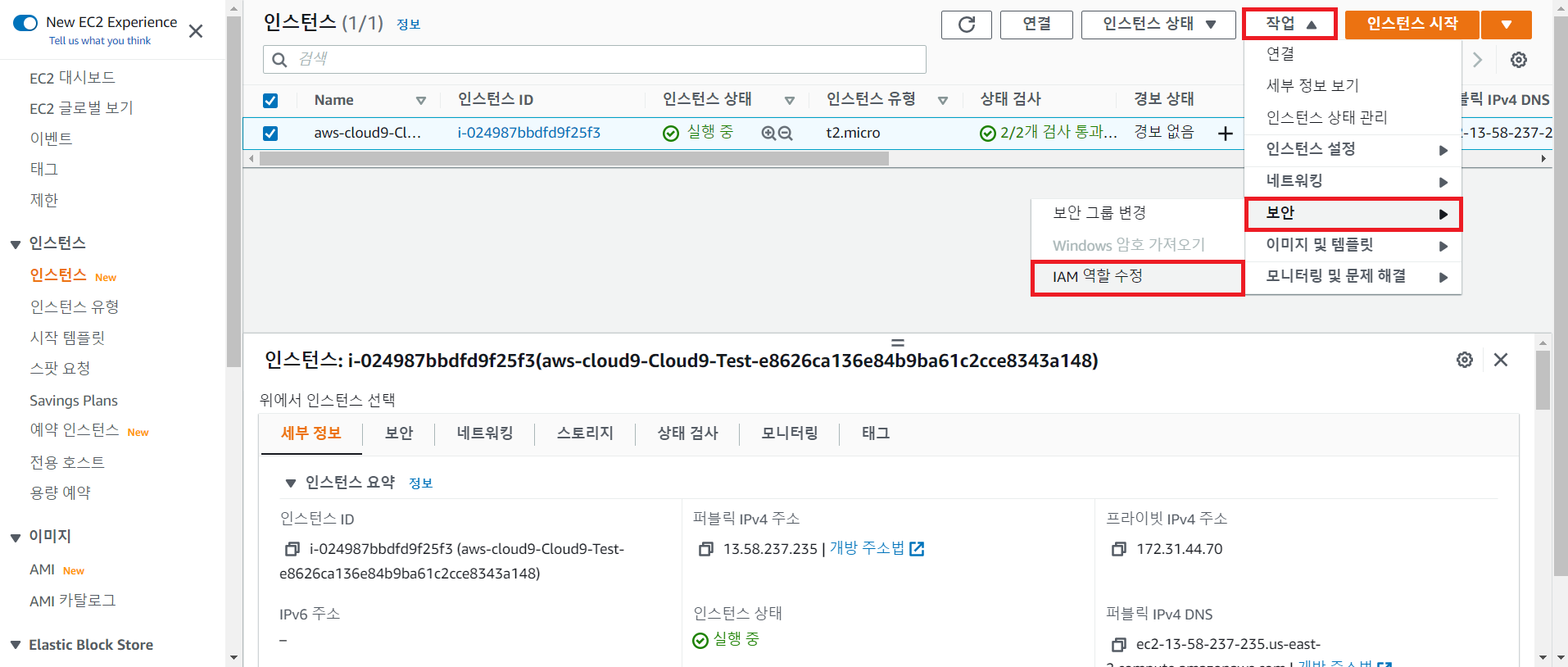Open 이미지 및 템플릿 submenu
The height and width of the screenshot is (667, 1568).
coord(1353,245)
